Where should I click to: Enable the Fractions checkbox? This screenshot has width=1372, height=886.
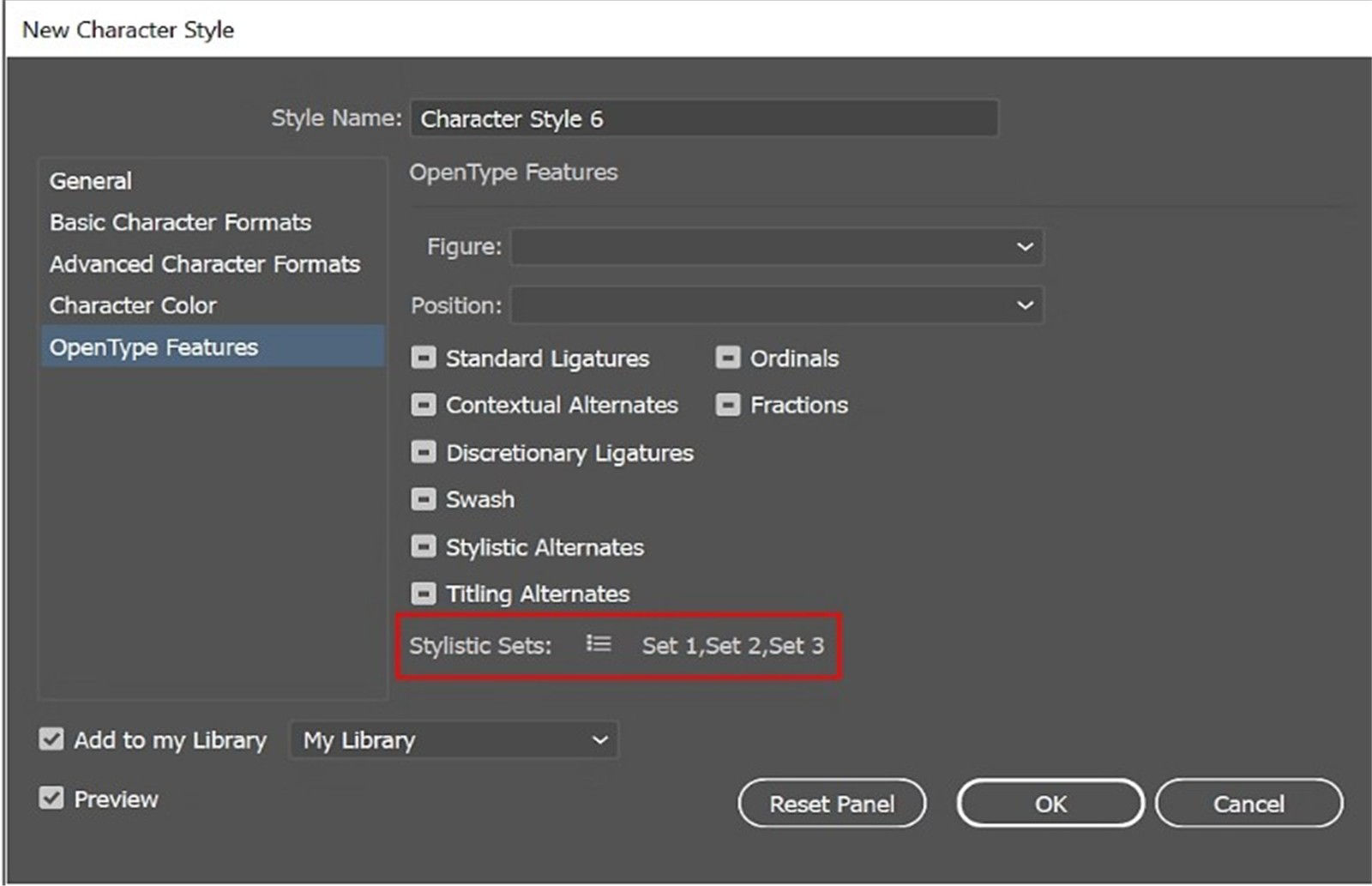tap(728, 404)
